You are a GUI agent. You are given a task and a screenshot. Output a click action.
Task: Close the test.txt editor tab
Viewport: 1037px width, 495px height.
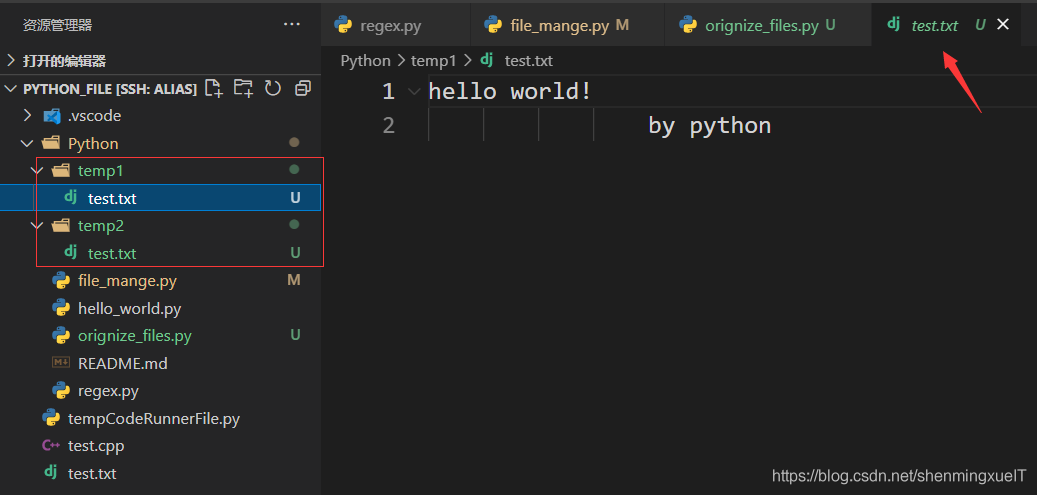pyautogui.click(x=1003, y=24)
